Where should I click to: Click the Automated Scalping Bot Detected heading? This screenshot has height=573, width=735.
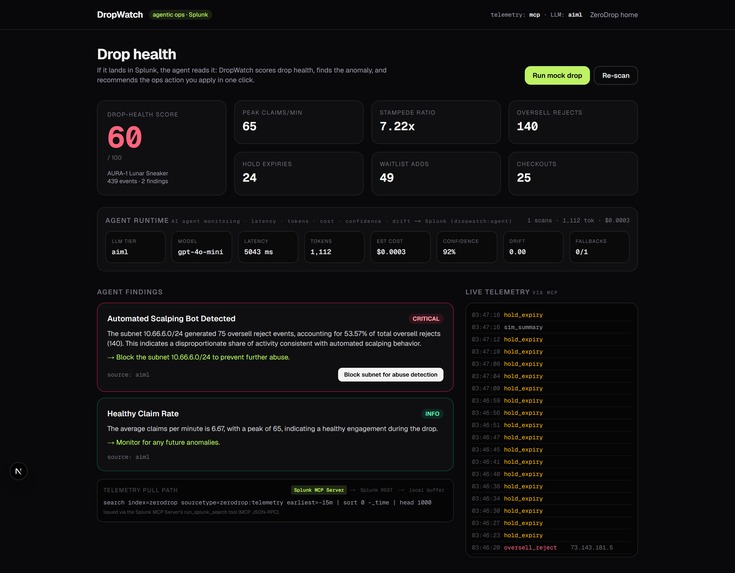pos(171,319)
